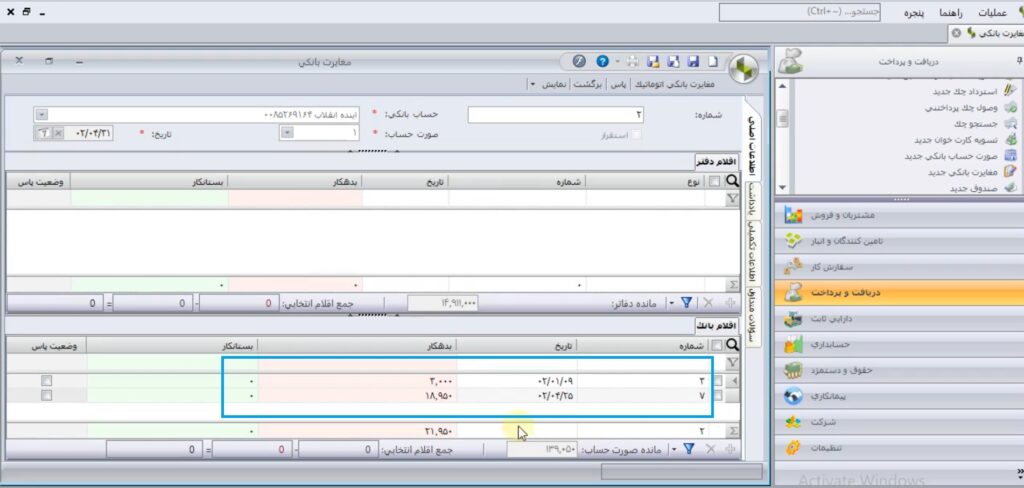Viewport: 1024px width, 488px height.
Task: Click the save floppy icon with yellow mark
Action: point(652,61)
